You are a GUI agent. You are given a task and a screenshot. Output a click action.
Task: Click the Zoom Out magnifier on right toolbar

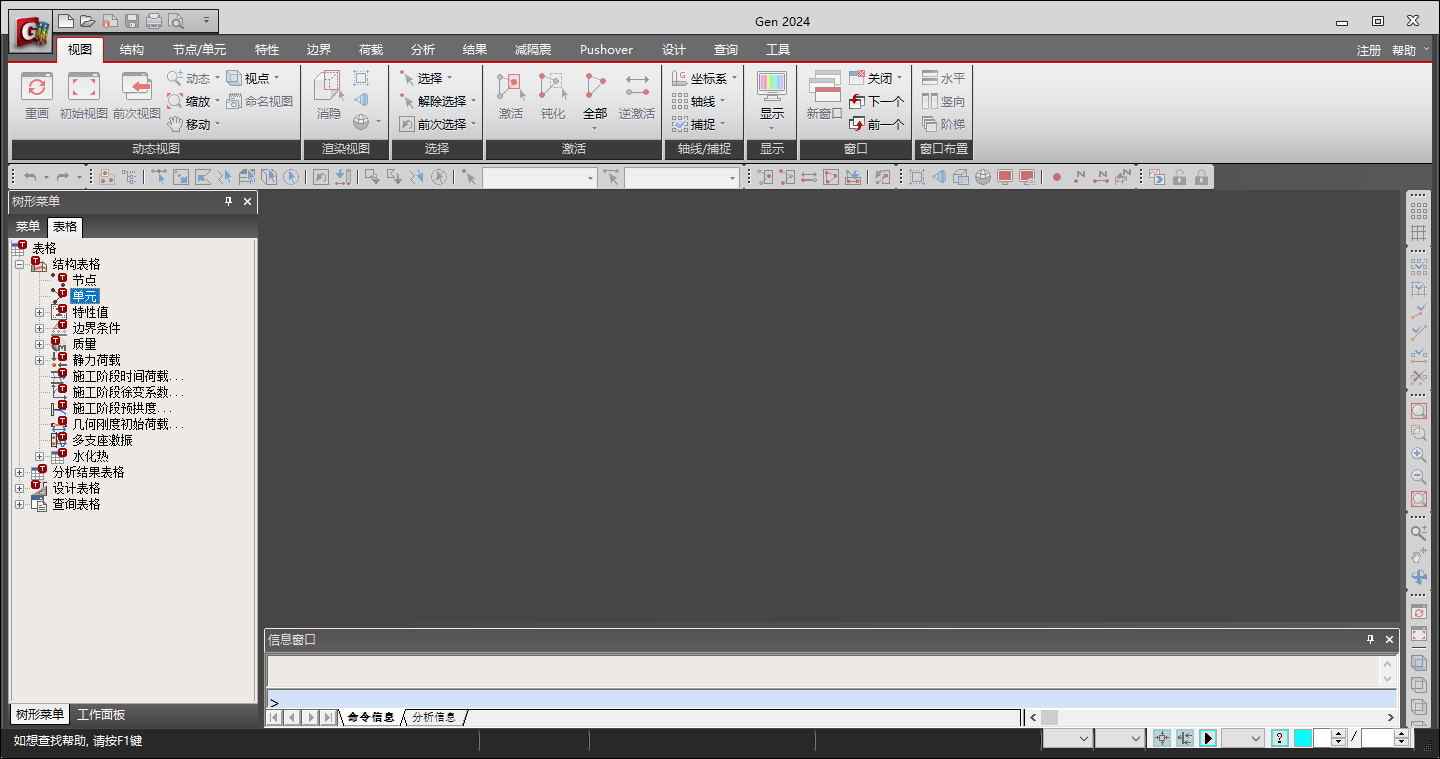pyautogui.click(x=1418, y=477)
